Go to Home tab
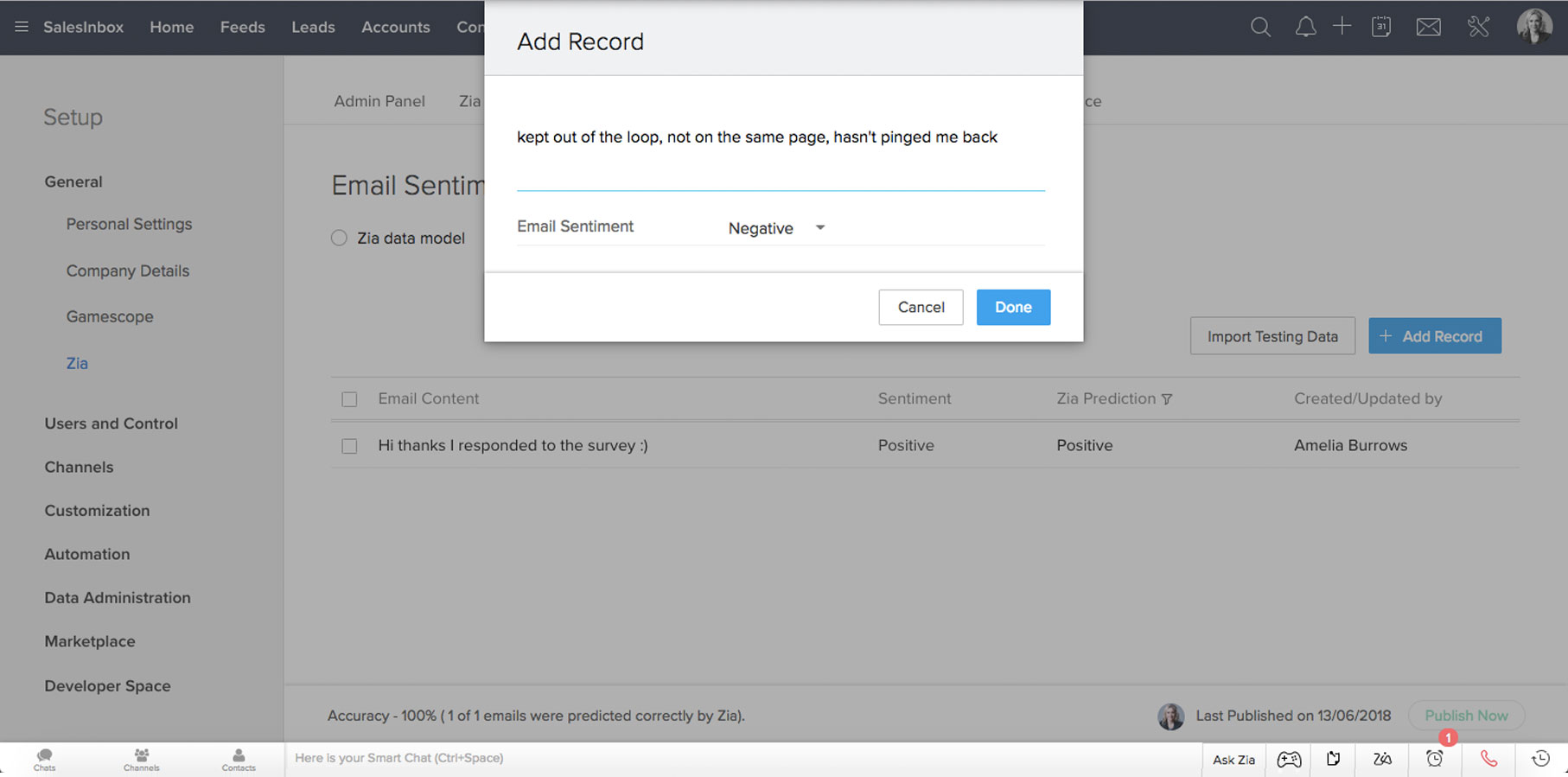 pyautogui.click(x=172, y=27)
